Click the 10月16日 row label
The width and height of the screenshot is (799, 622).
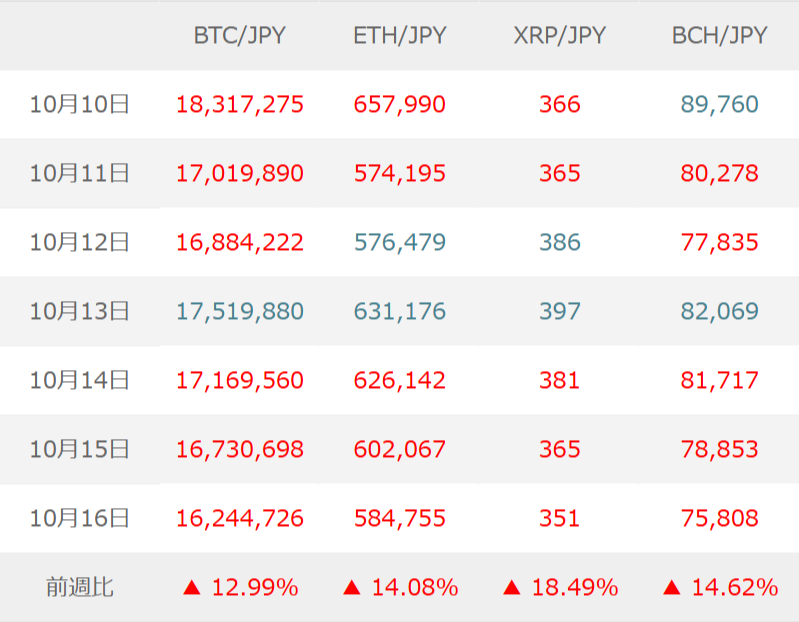click(79, 519)
